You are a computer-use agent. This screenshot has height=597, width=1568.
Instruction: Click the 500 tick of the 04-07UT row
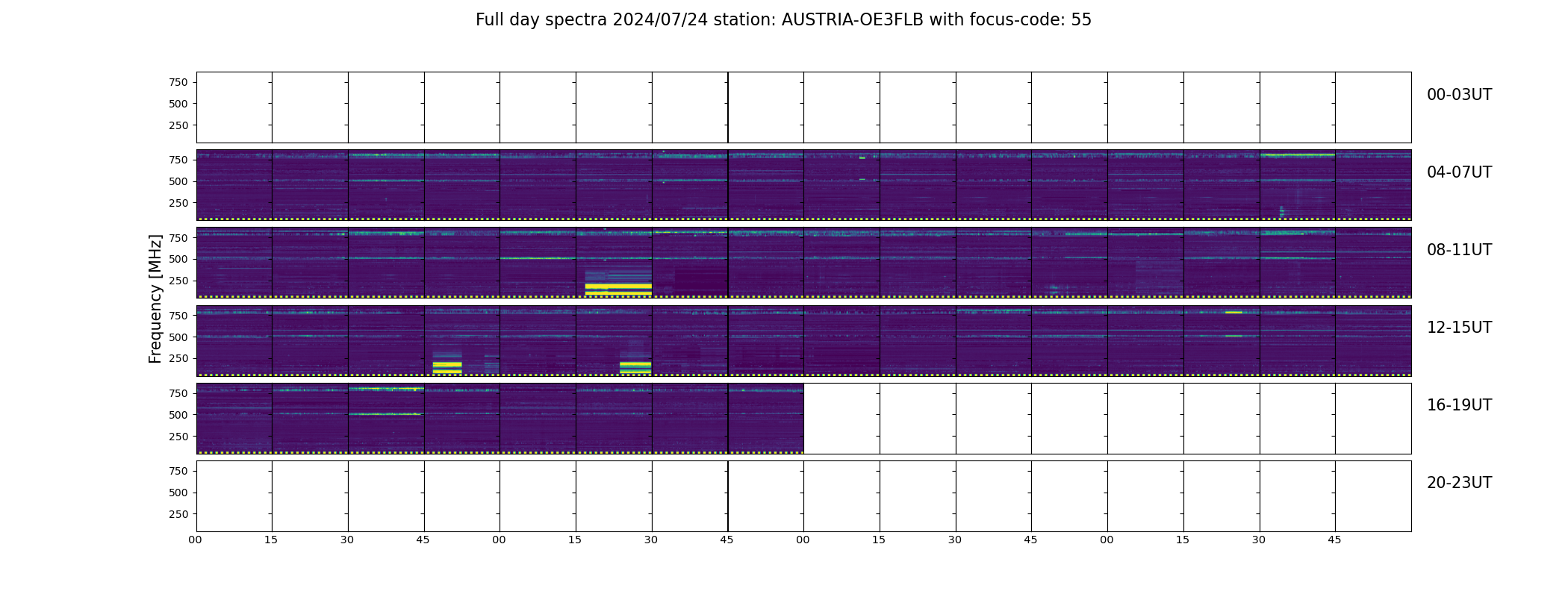178,182
